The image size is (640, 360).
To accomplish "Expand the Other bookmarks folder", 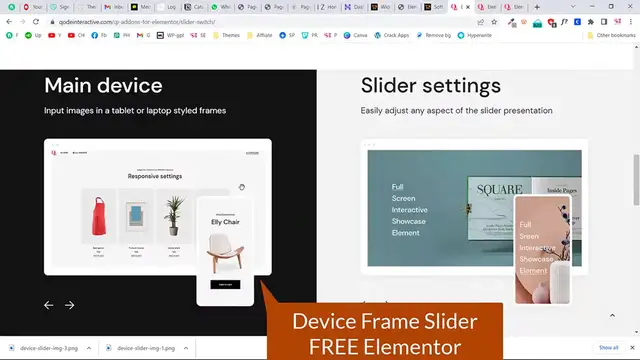I will pyautogui.click(x=611, y=36).
